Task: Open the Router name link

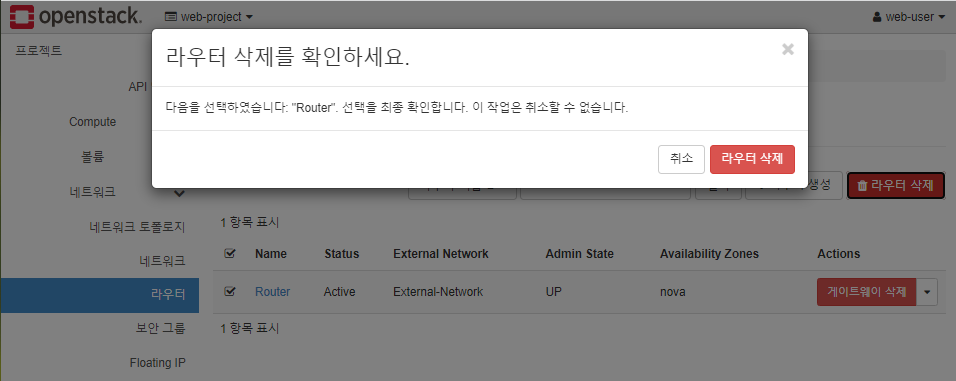Action: click(x=273, y=292)
